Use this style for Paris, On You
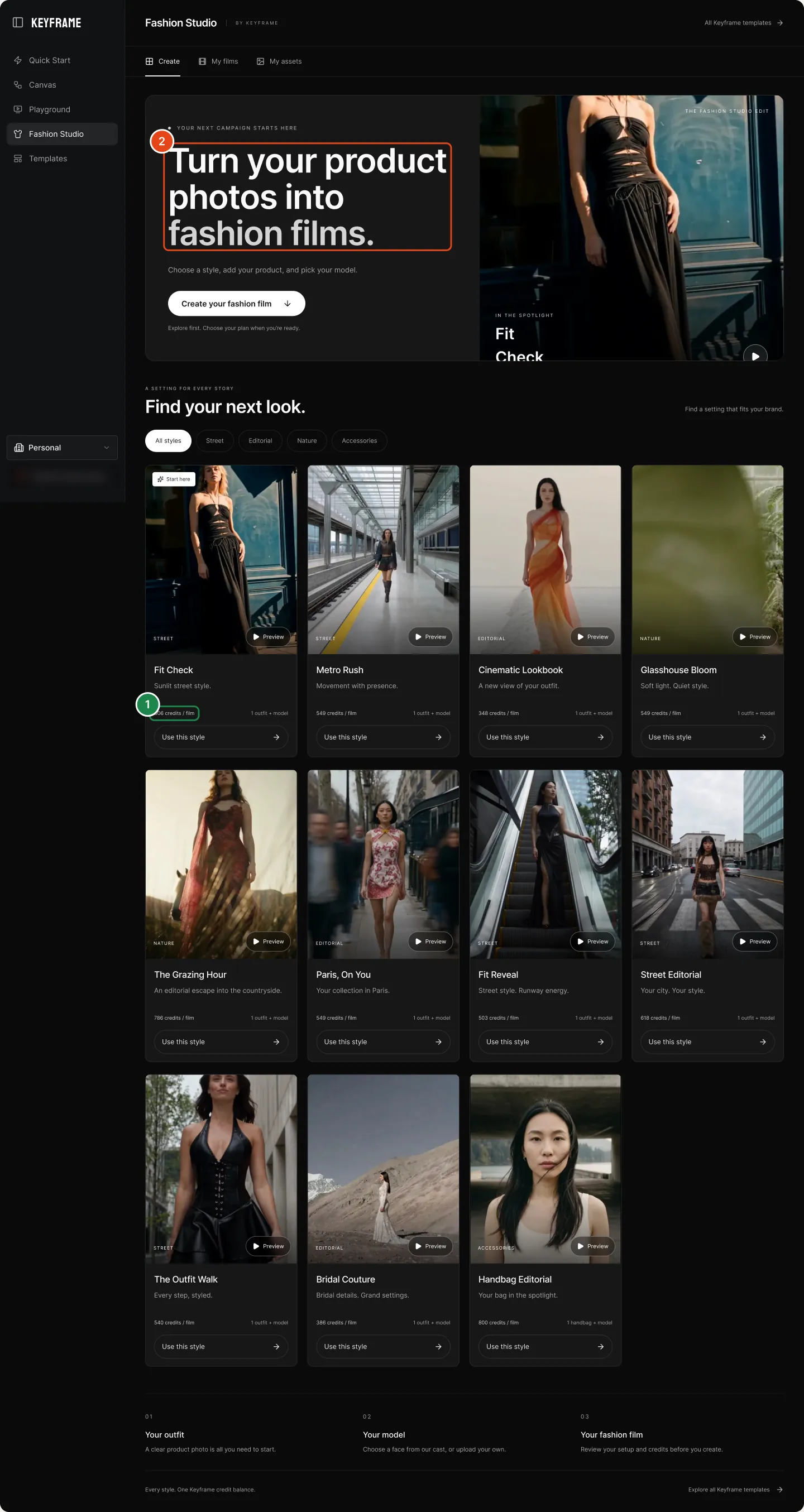 tap(383, 1042)
